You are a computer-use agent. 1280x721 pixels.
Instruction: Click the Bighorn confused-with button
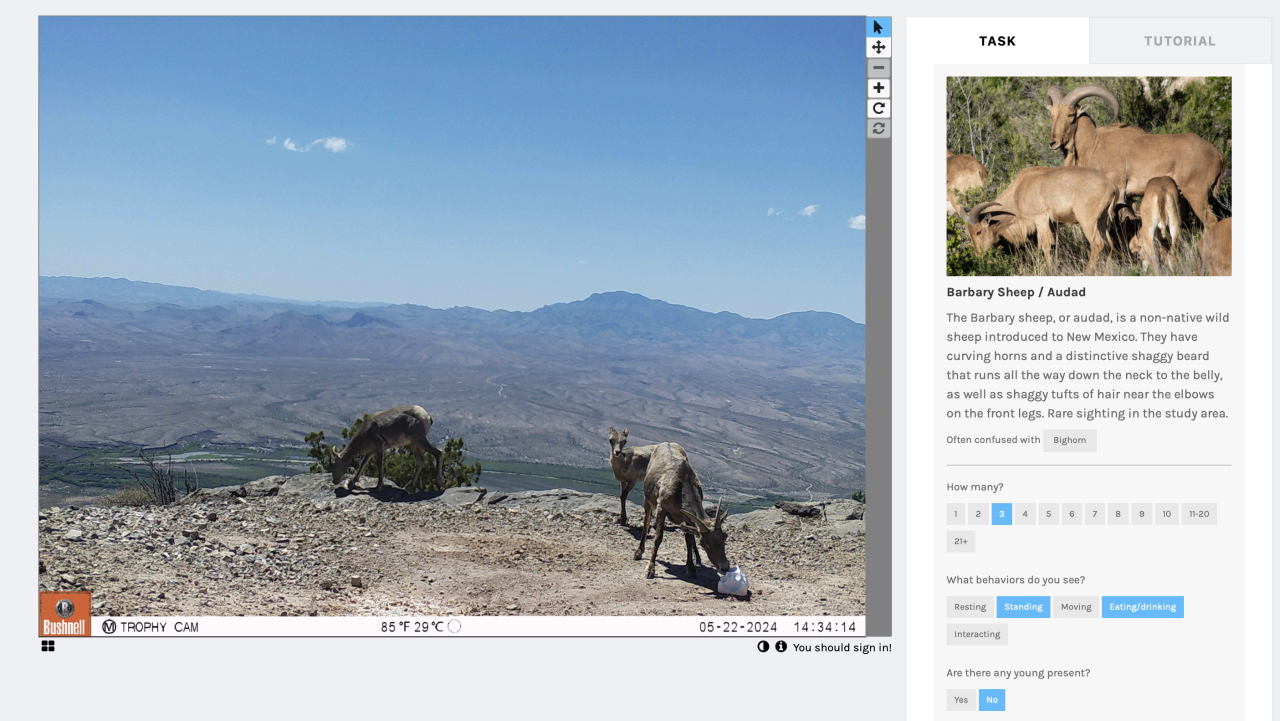click(x=1069, y=440)
